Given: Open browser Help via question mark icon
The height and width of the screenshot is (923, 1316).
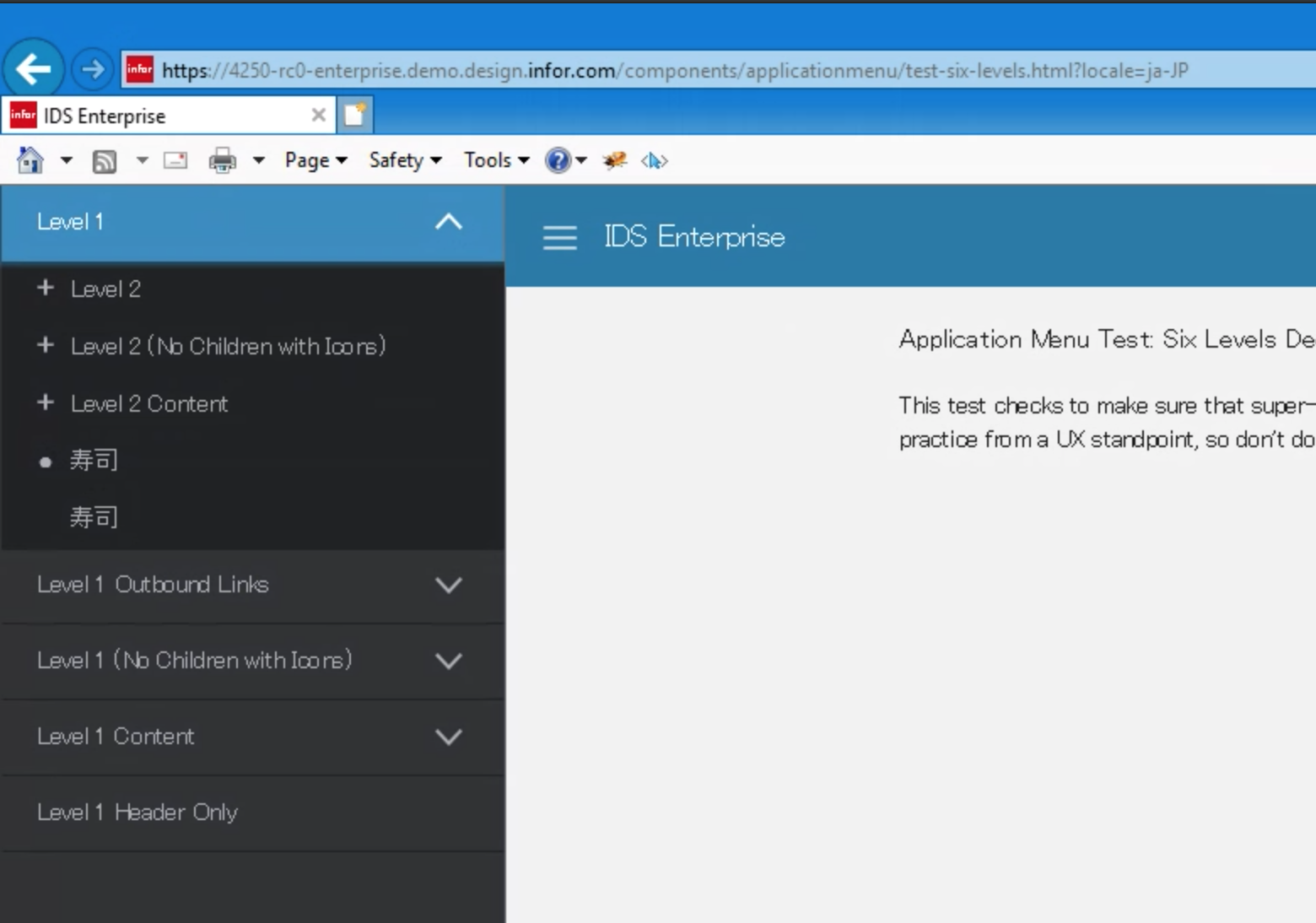Looking at the screenshot, I should point(558,159).
